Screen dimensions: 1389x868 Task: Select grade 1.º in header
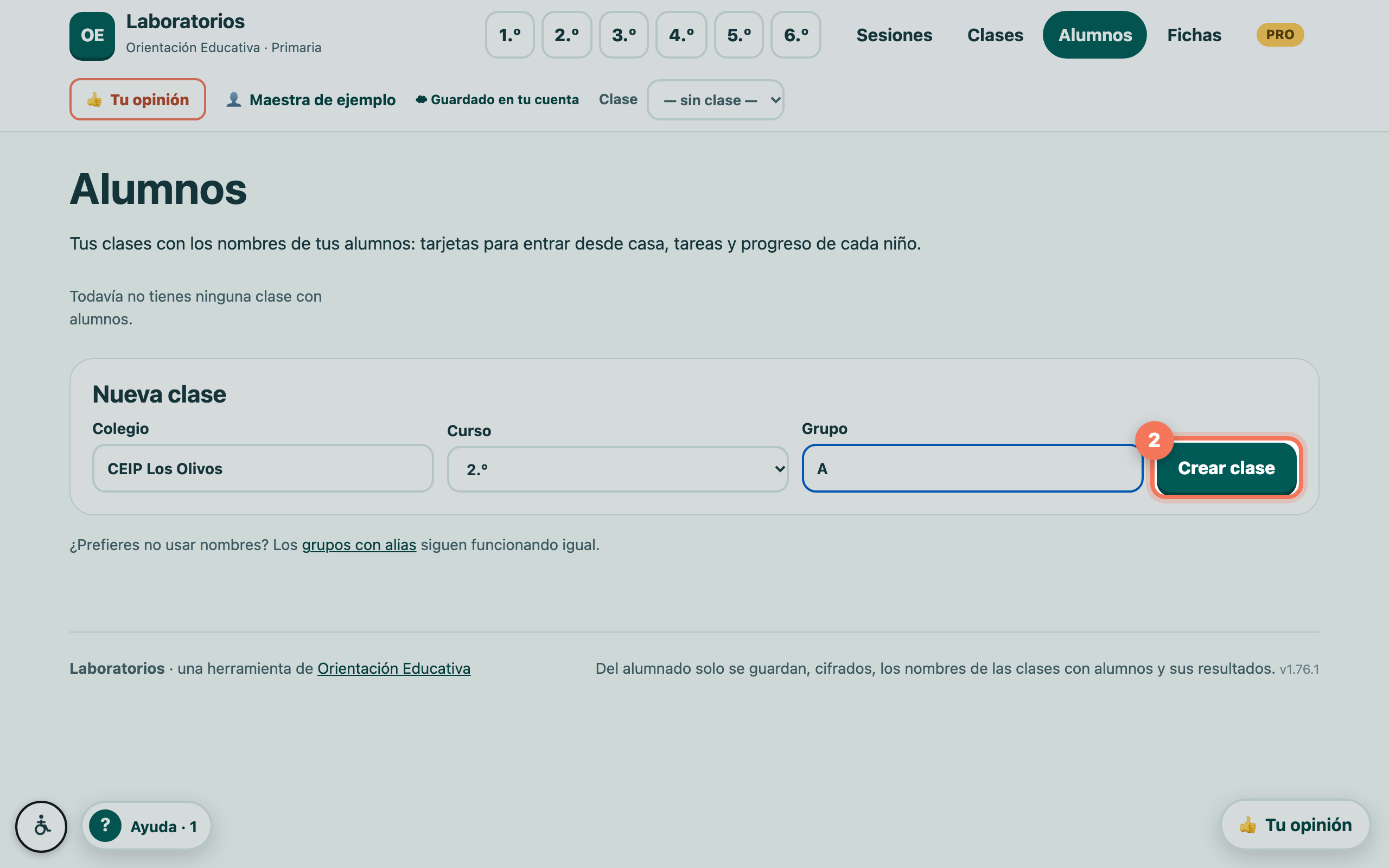click(509, 35)
